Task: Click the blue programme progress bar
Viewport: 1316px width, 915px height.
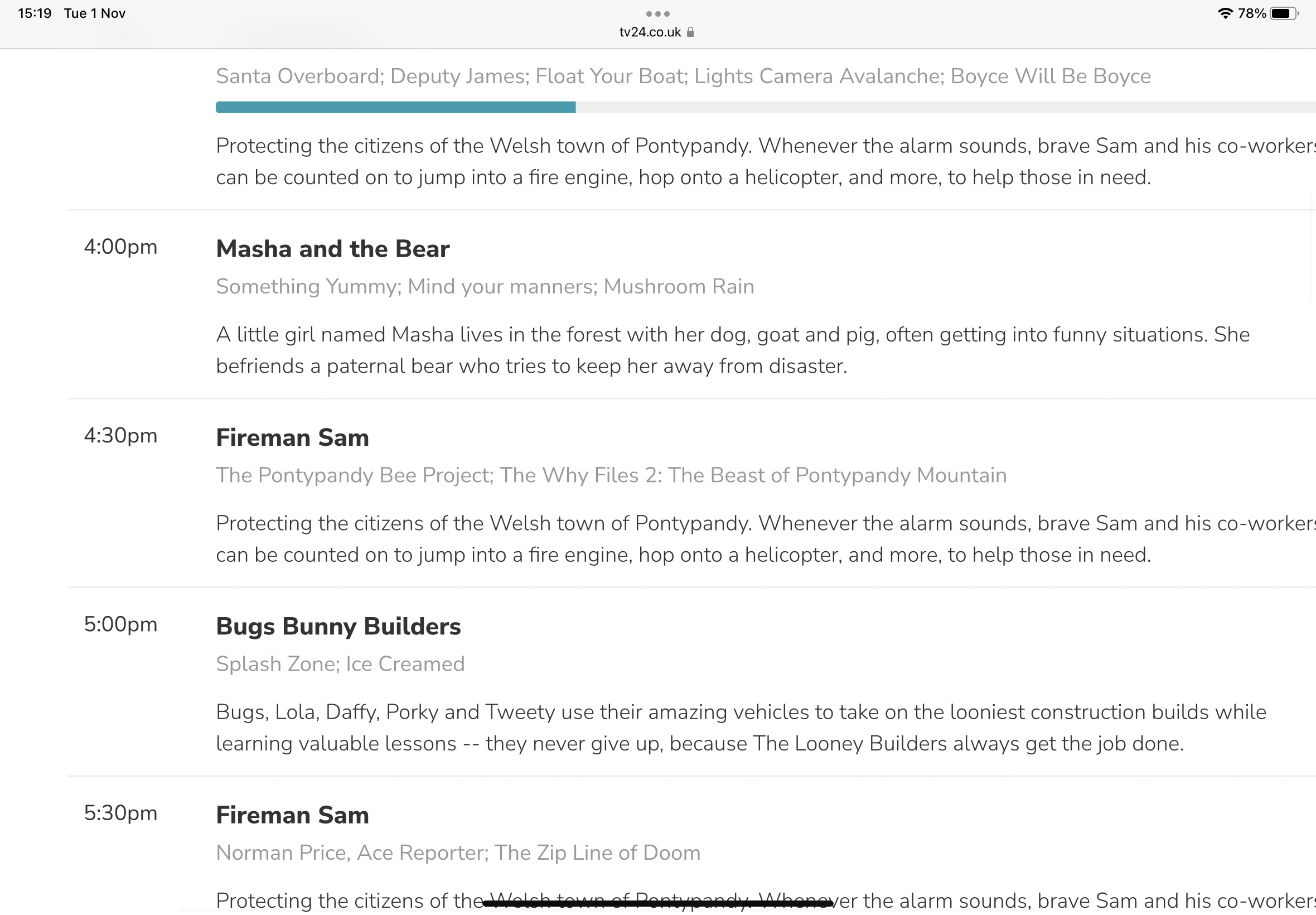Action: 395,107
